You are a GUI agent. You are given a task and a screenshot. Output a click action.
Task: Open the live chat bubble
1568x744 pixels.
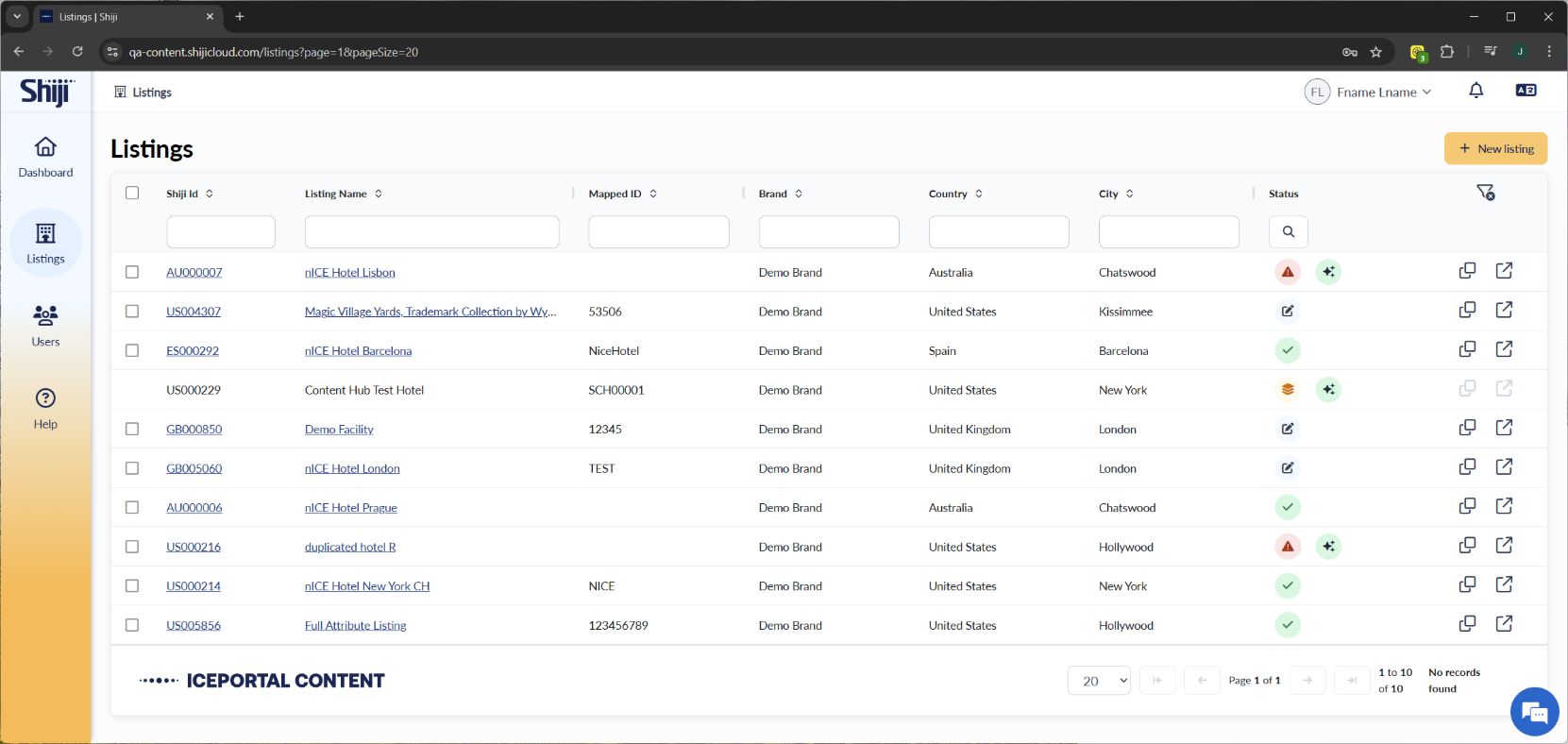pyautogui.click(x=1534, y=712)
